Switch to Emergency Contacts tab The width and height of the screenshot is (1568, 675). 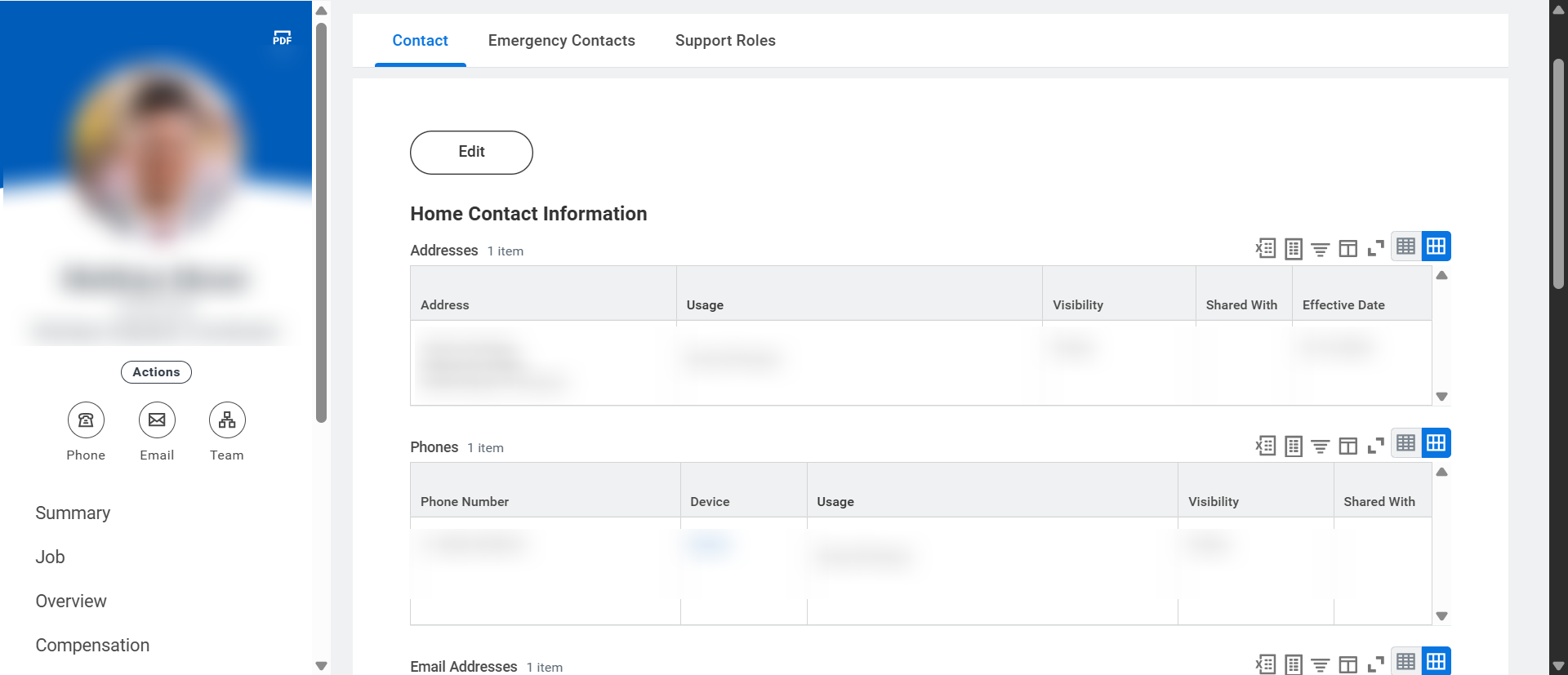pyautogui.click(x=561, y=41)
